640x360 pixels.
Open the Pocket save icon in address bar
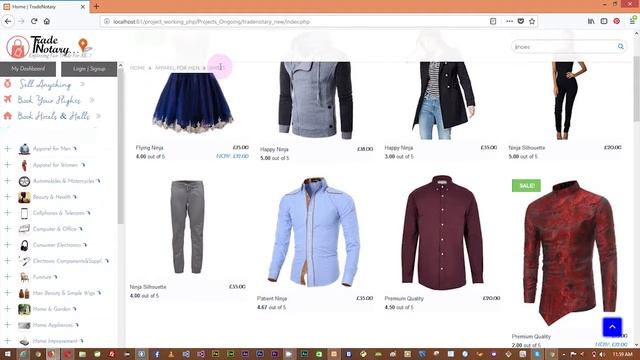click(521, 21)
